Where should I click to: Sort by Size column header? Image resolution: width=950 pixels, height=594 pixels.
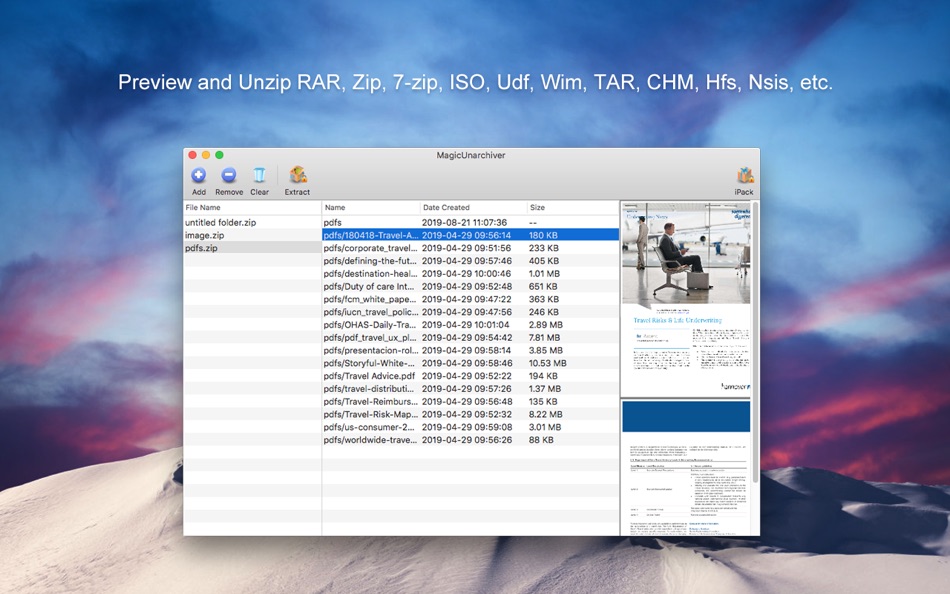click(573, 207)
